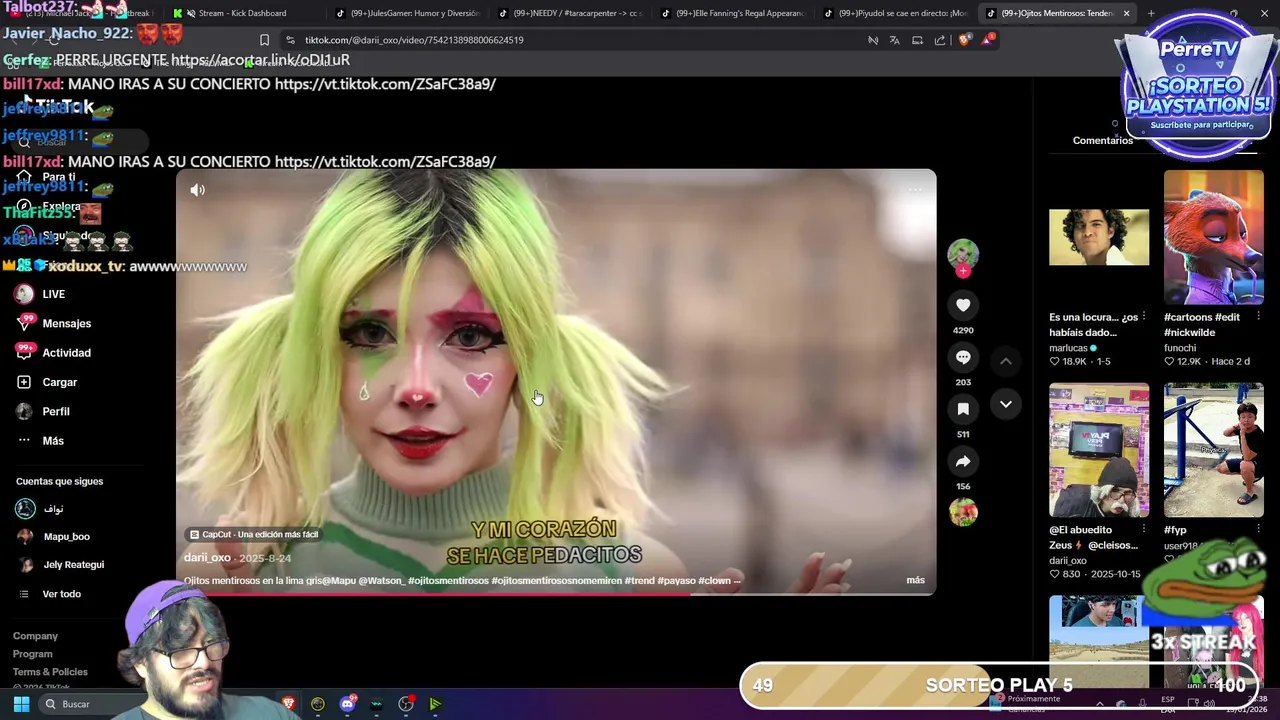Click the video progress bar to seek
This screenshot has height=720, width=1280.
(x=556, y=594)
